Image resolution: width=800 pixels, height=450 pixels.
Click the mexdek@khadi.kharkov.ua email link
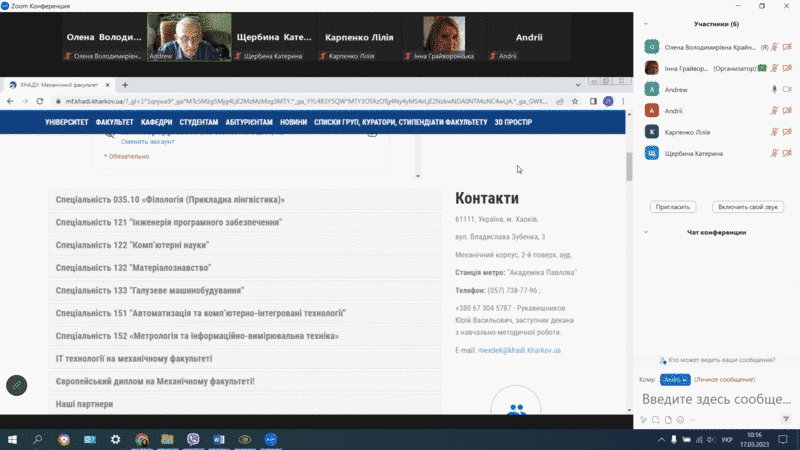[520, 350]
